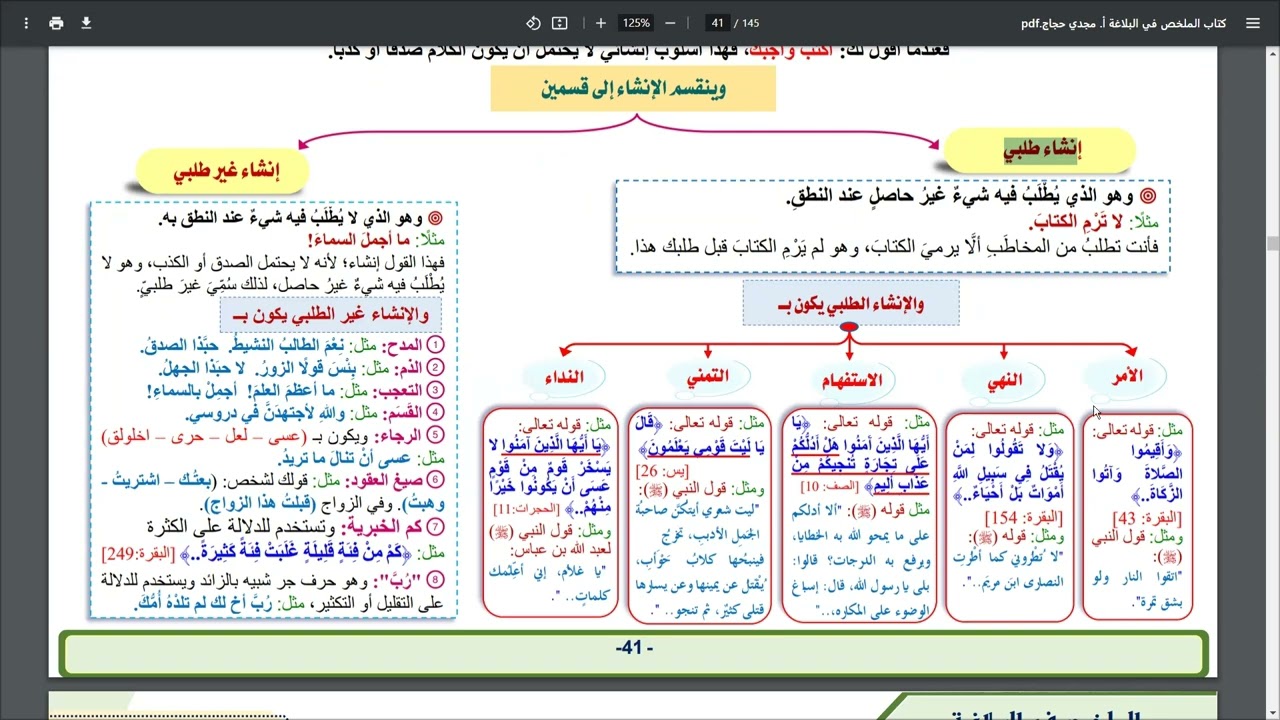Zoom in with the plus icon
This screenshot has width=1280, height=720.
click(x=601, y=23)
